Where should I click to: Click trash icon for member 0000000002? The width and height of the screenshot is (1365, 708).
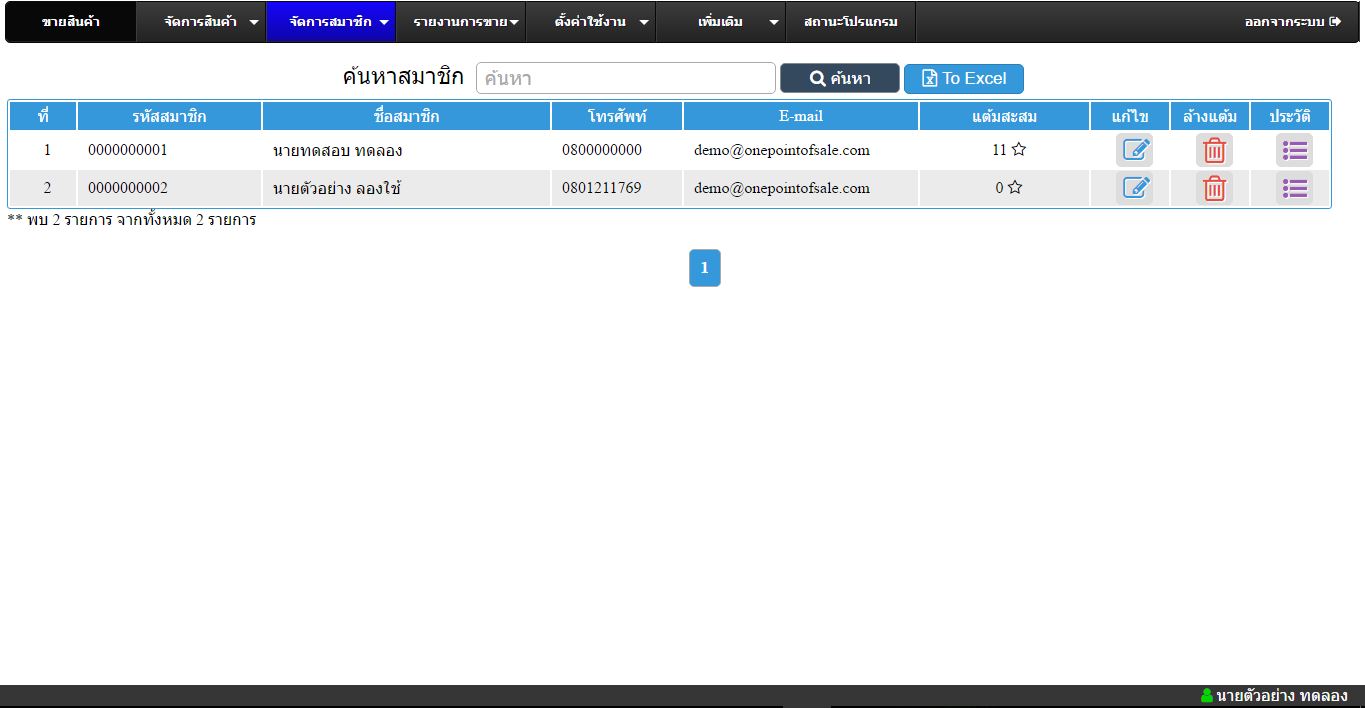pos(1214,188)
